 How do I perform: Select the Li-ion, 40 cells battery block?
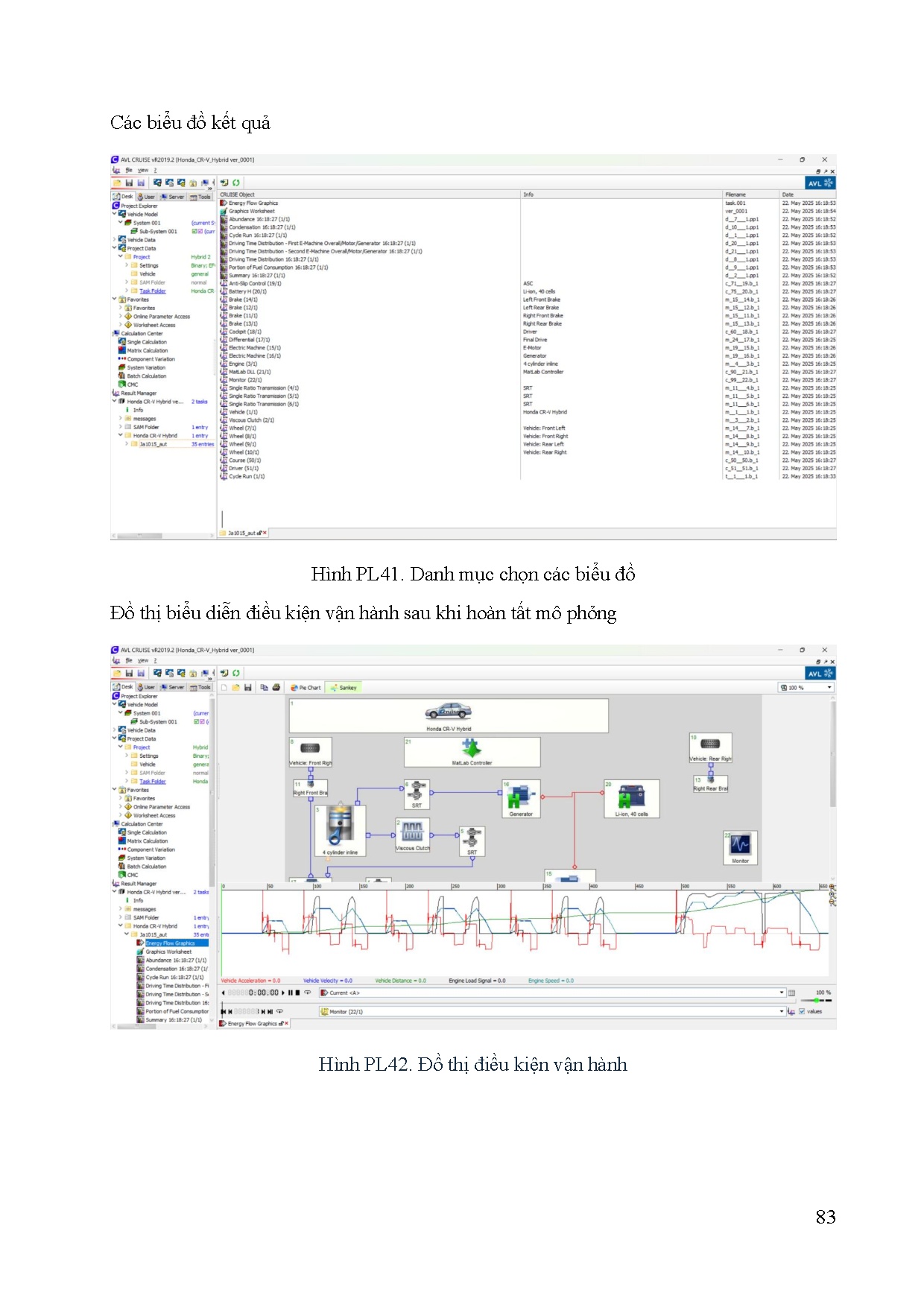point(631,799)
